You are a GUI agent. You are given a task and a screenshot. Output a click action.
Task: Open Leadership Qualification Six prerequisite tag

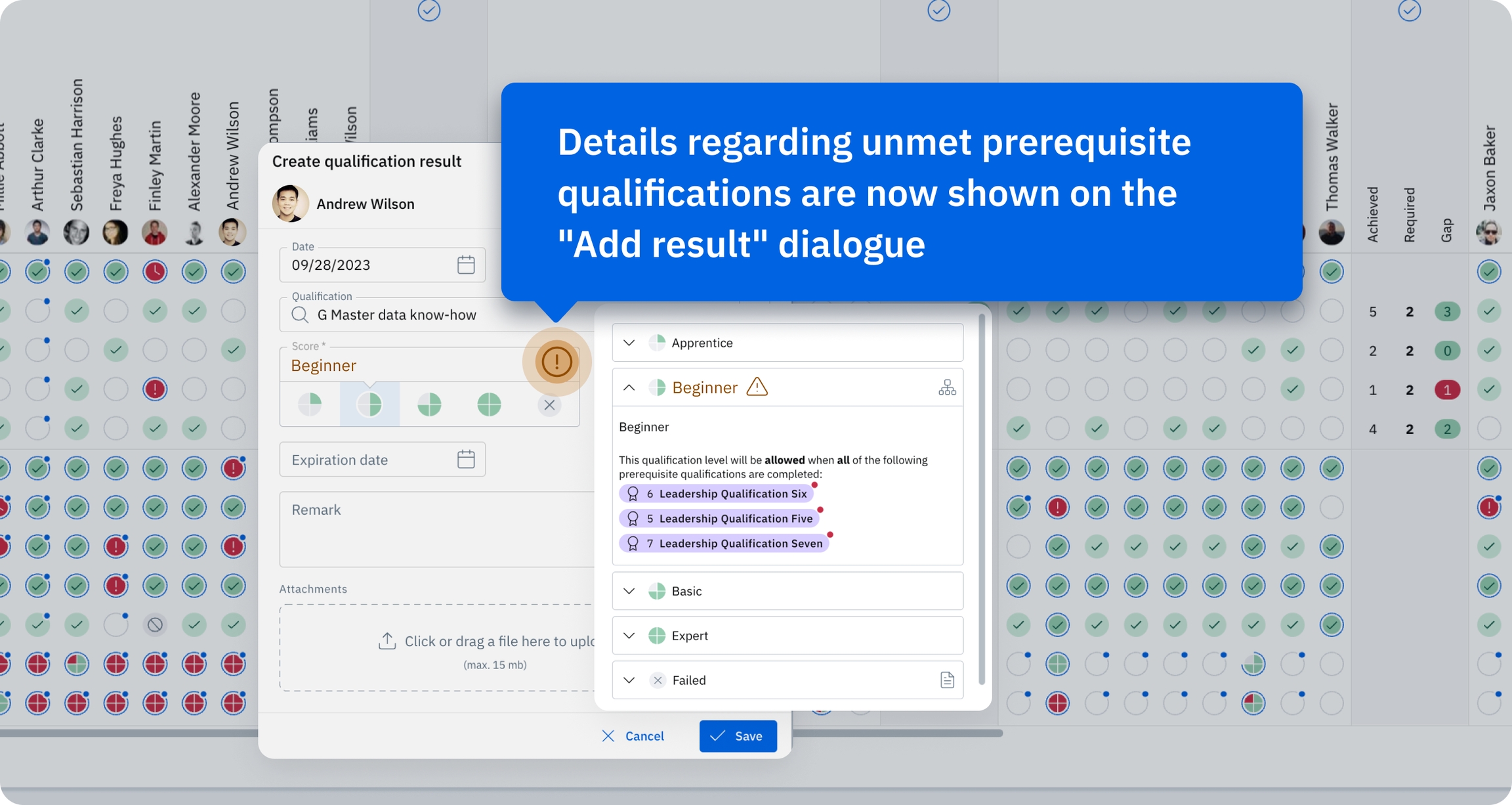[x=717, y=494]
